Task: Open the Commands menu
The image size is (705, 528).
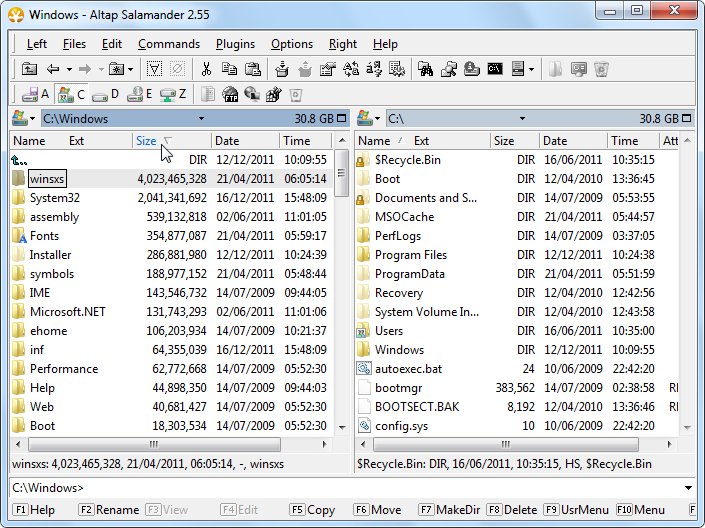Action: 169,44
